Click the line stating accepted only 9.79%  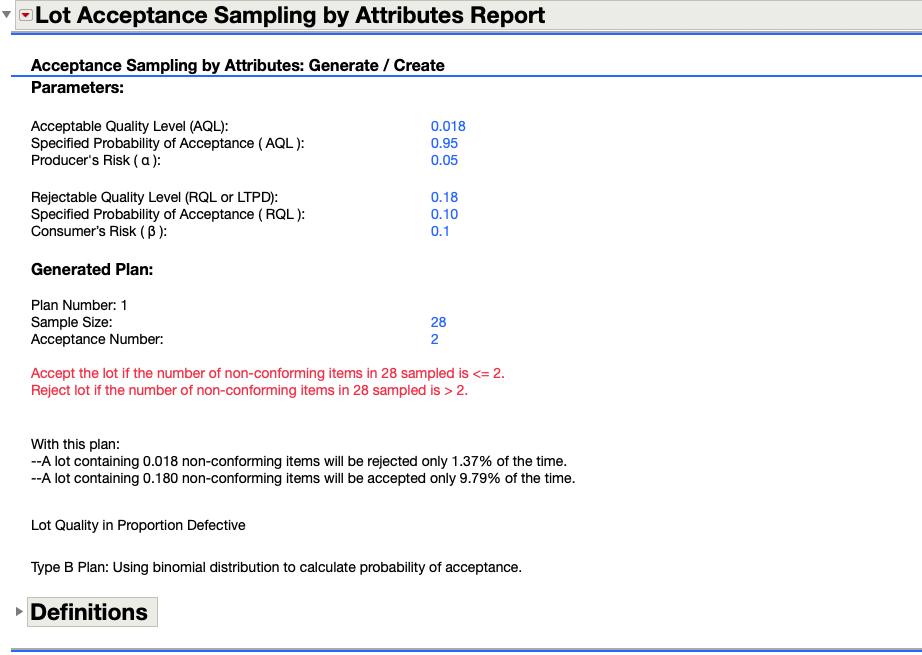[x=303, y=479]
